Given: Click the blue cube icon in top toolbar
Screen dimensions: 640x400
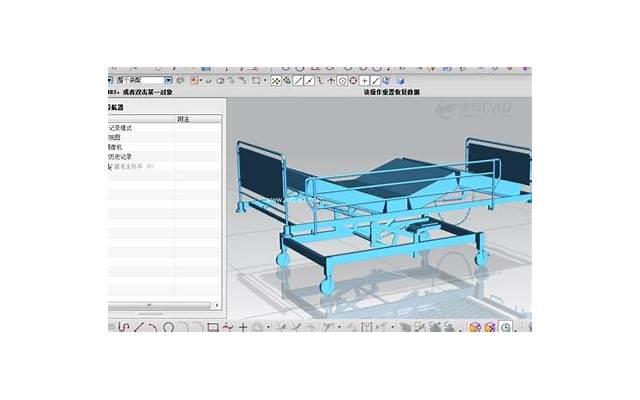Looking at the screenshot, I should click(x=400, y=80).
